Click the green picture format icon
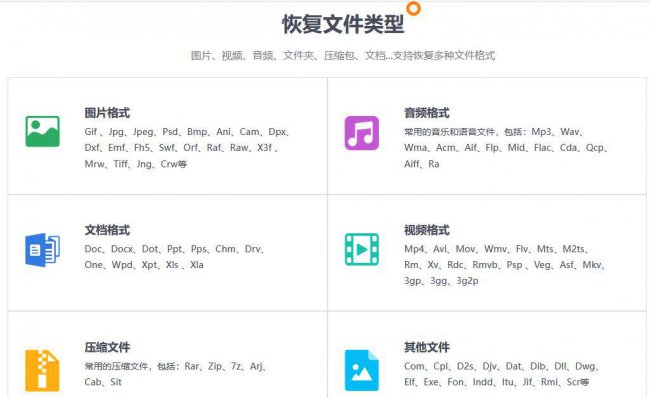This screenshot has height=398, width=650. point(42,131)
